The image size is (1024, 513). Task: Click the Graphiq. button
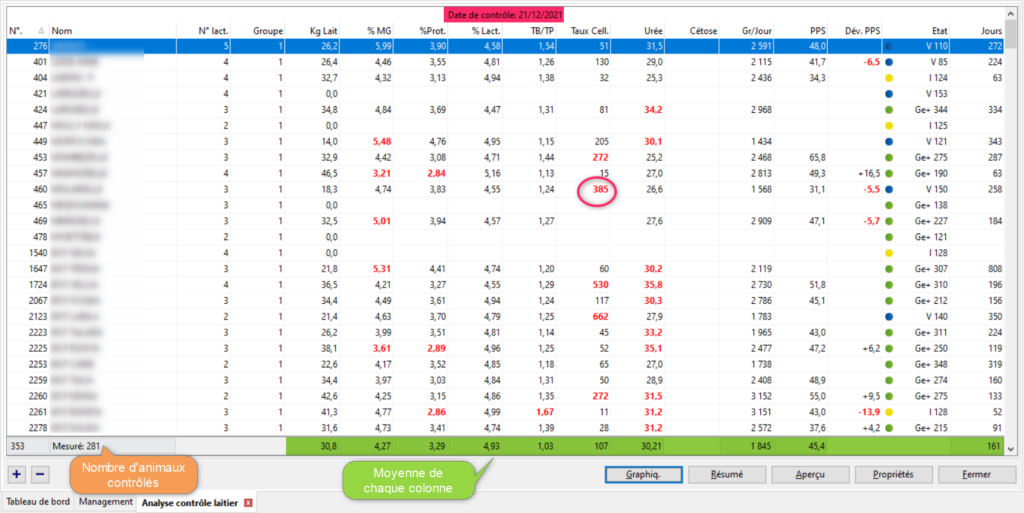pyautogui.click(x=644, y=474)
